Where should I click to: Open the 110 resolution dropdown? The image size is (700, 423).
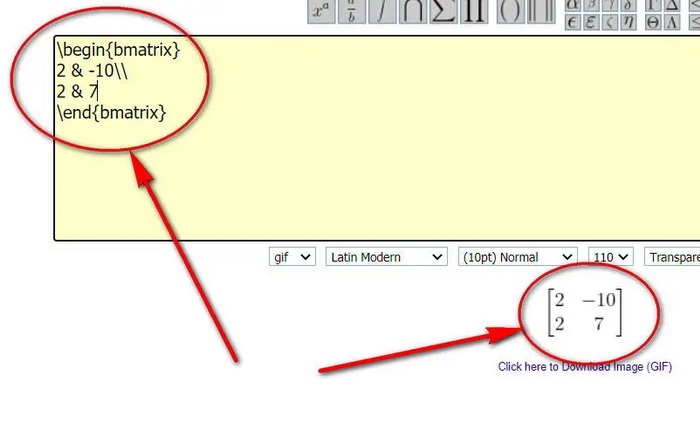[x=610, y=257]
